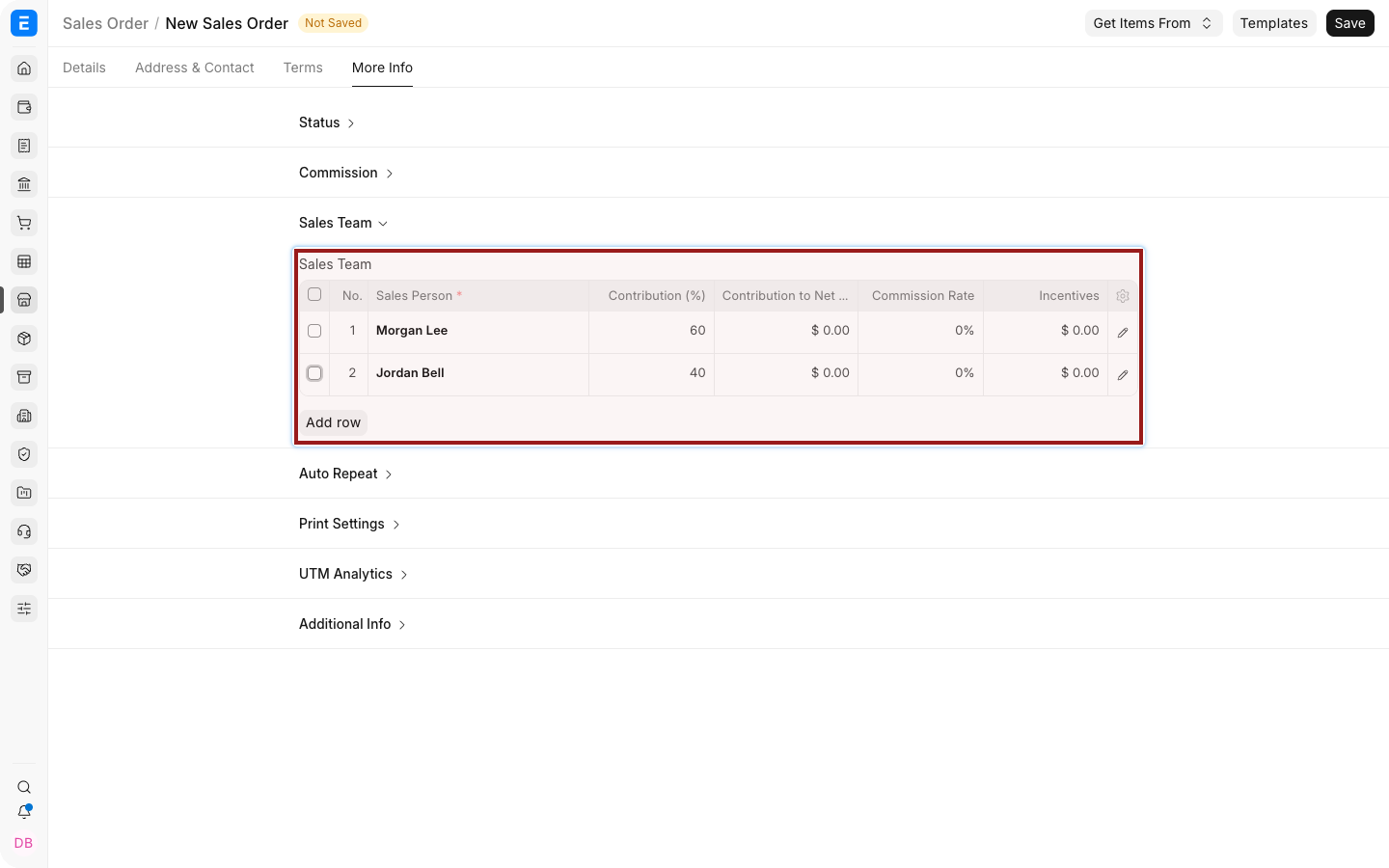
Task: Open the Templates button
Action: pyautogui.click(x=1273, y=23)
